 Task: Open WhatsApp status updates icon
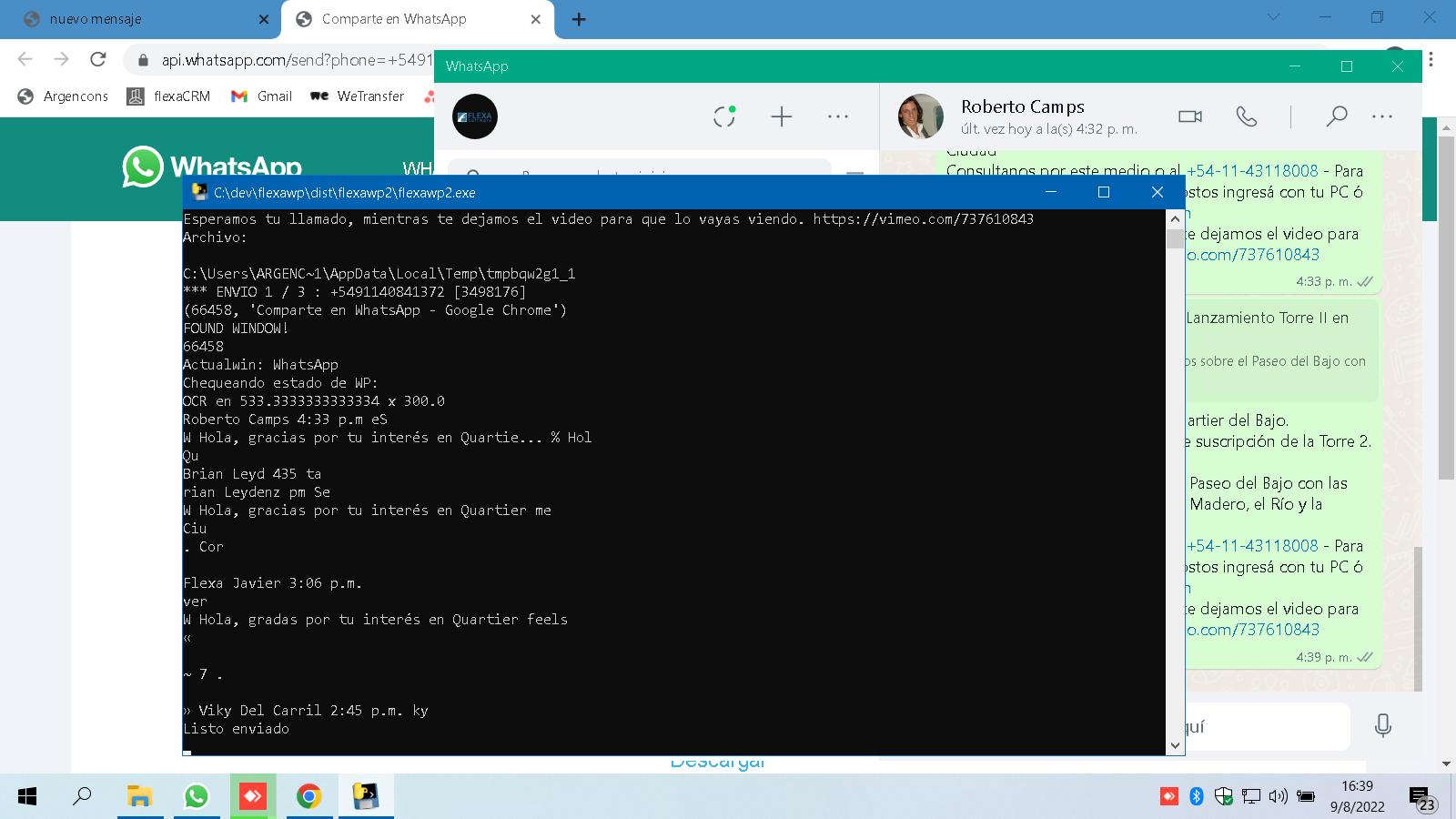724,116
